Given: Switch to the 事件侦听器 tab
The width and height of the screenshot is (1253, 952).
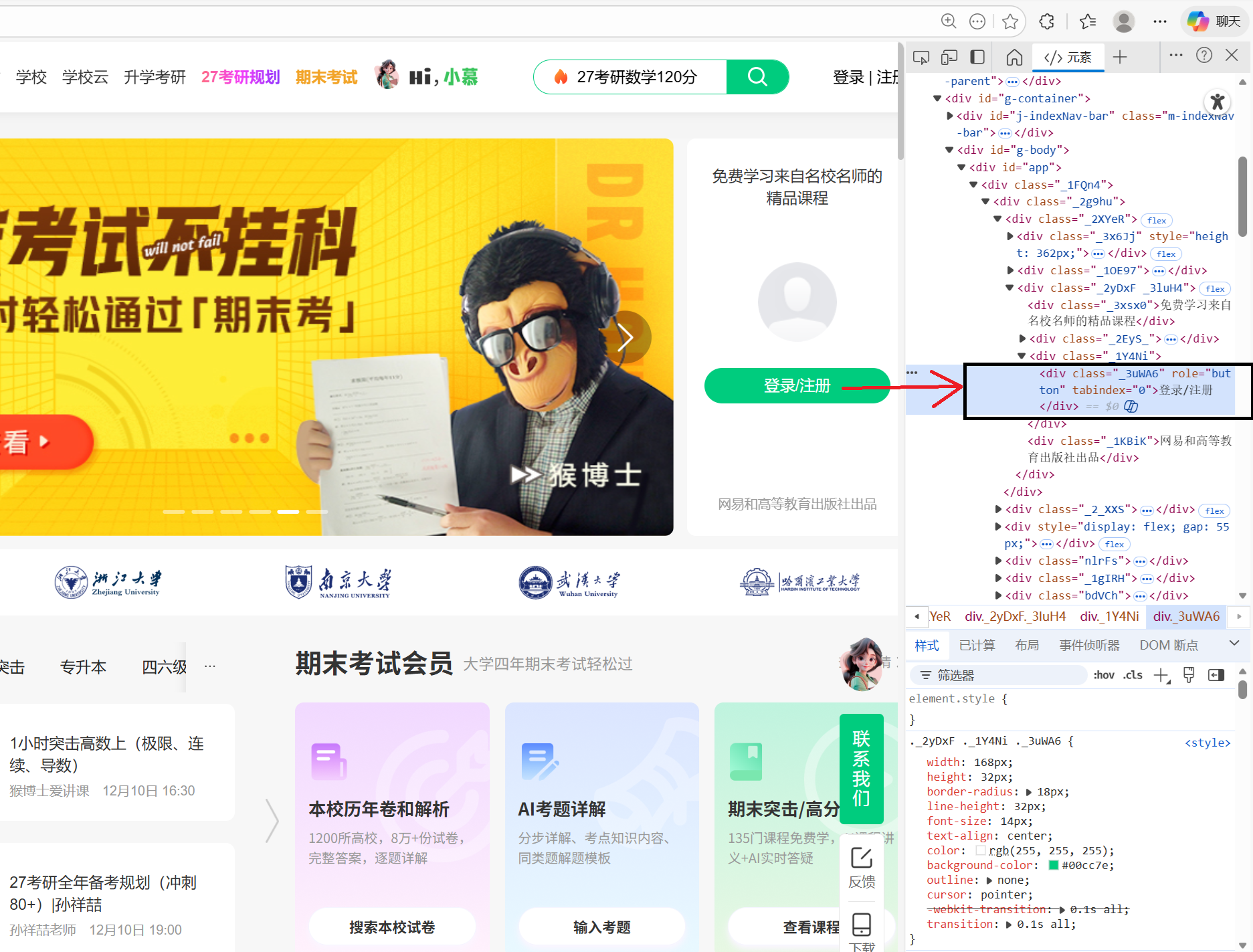Looking at the screenshot, I should click(x=1088, y=645).
